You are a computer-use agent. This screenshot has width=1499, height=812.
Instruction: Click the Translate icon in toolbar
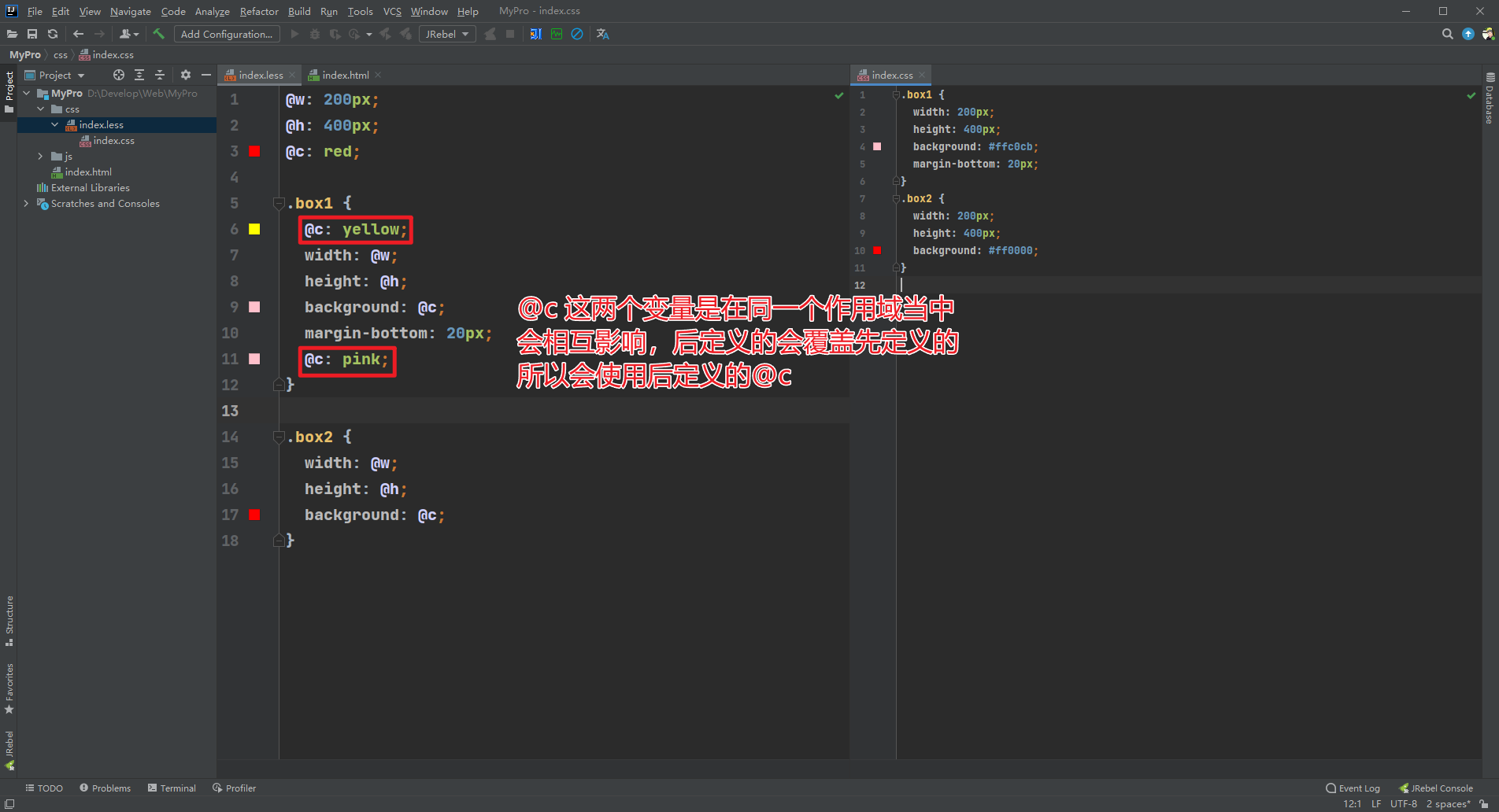(x=603, y=34)
